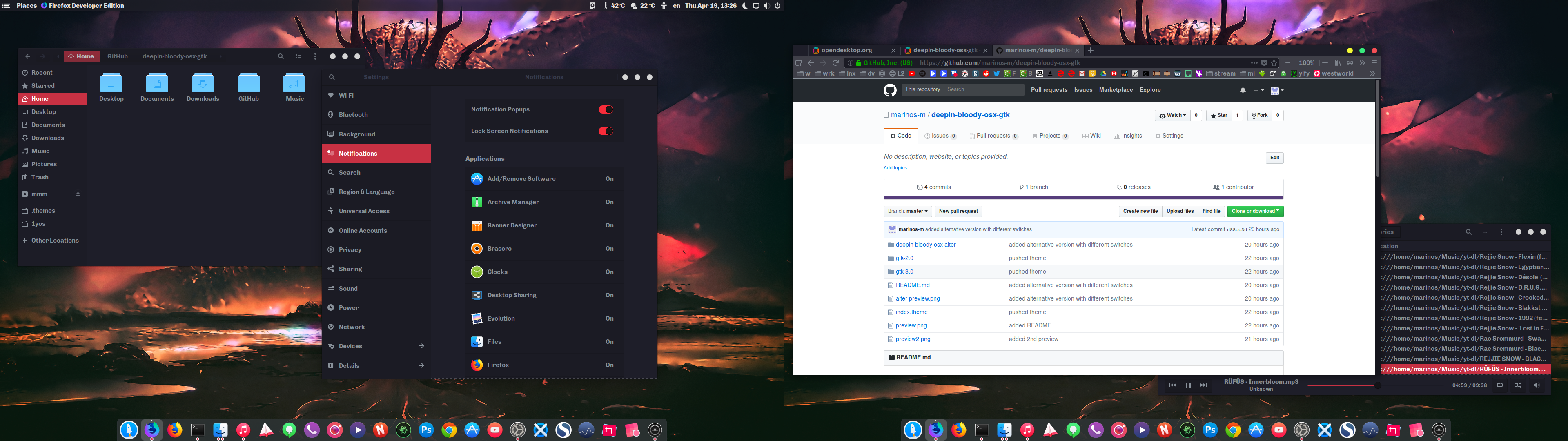
Task: Skip to next track in music player
Action: (x=1203, y=385)
